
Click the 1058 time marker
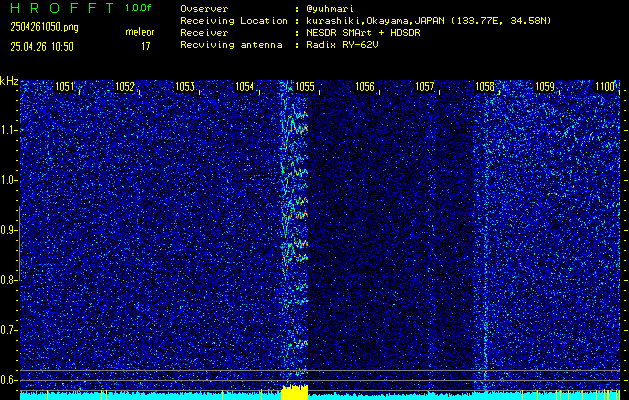tap(485, 87)
